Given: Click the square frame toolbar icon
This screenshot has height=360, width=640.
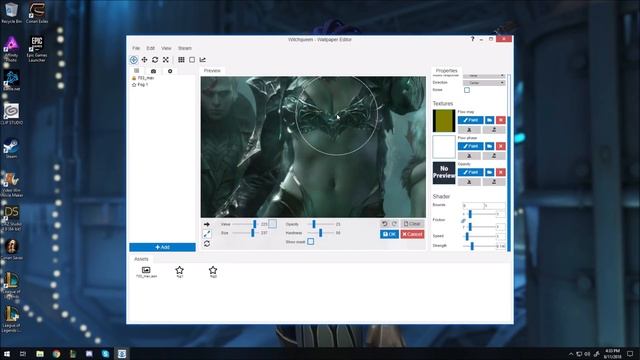Looking at the screenshot, I should (x=192, y=60).
